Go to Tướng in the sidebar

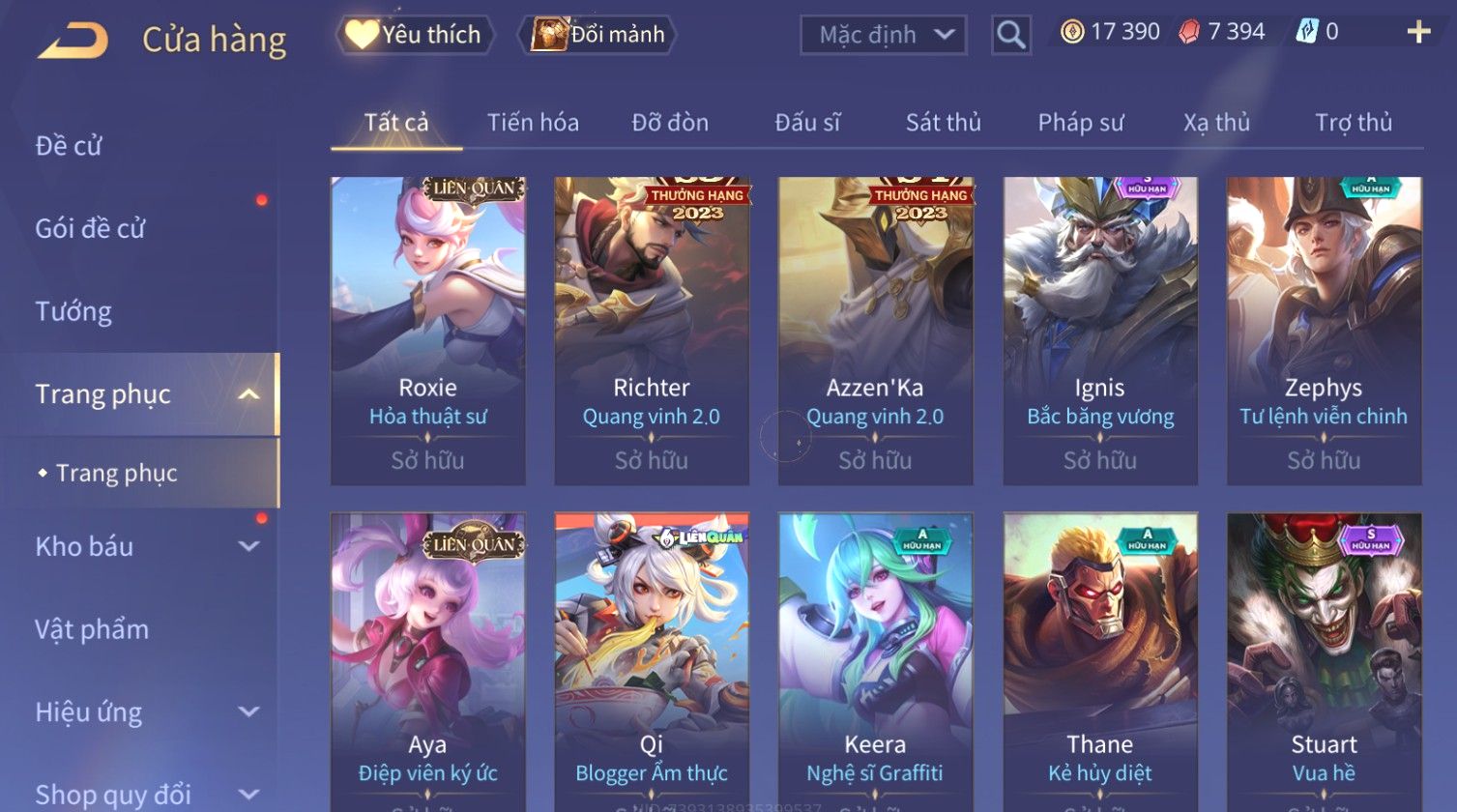click(x=73, y=311)
